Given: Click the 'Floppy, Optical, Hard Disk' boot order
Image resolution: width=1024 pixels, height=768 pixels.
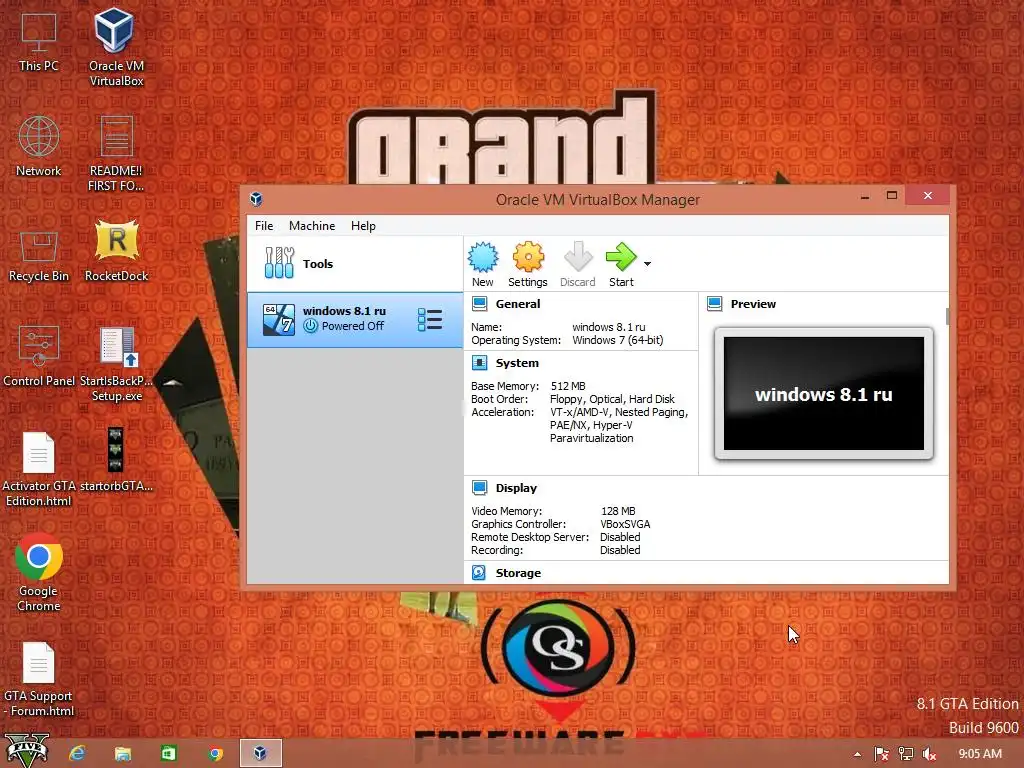Looking at the screenshot, I should point(612,399).
